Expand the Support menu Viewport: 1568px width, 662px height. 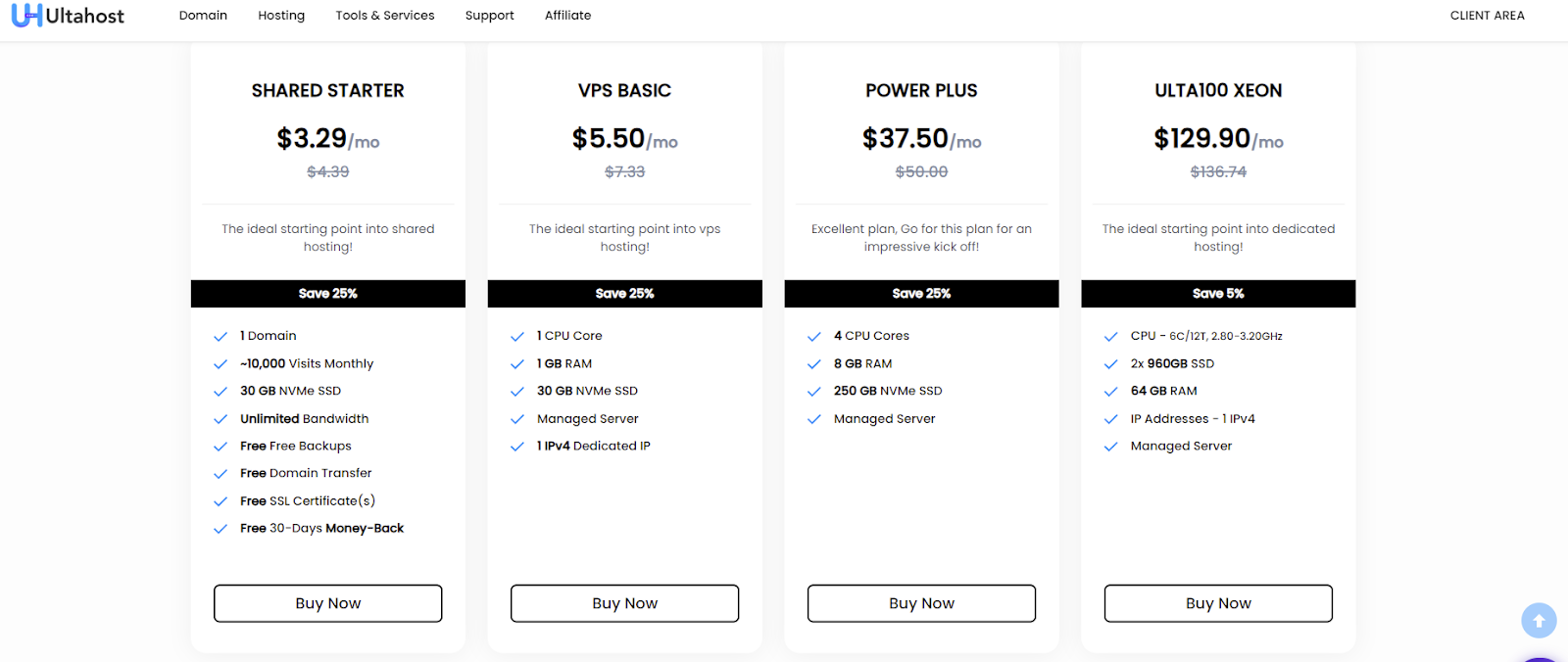489,16
